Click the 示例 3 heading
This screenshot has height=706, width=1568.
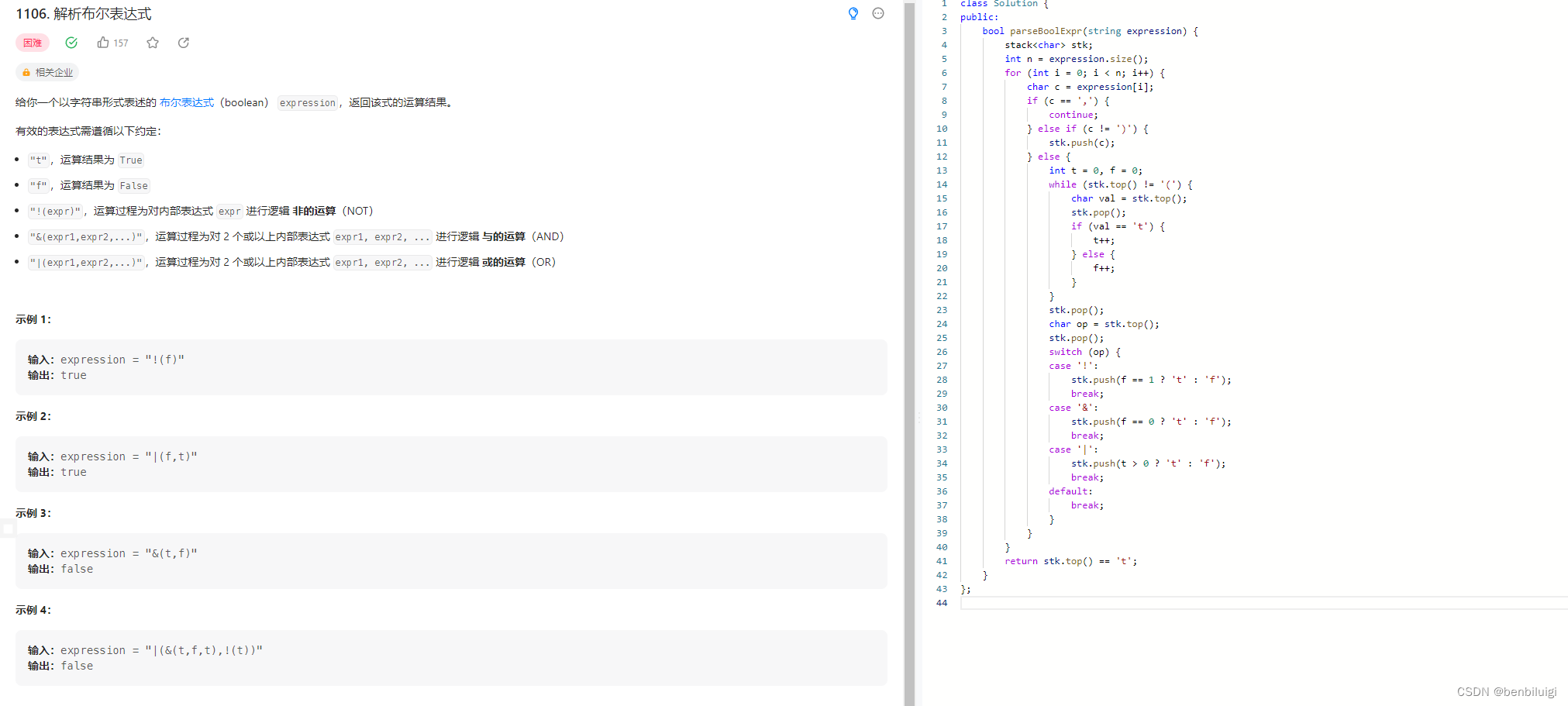(33, 513)
